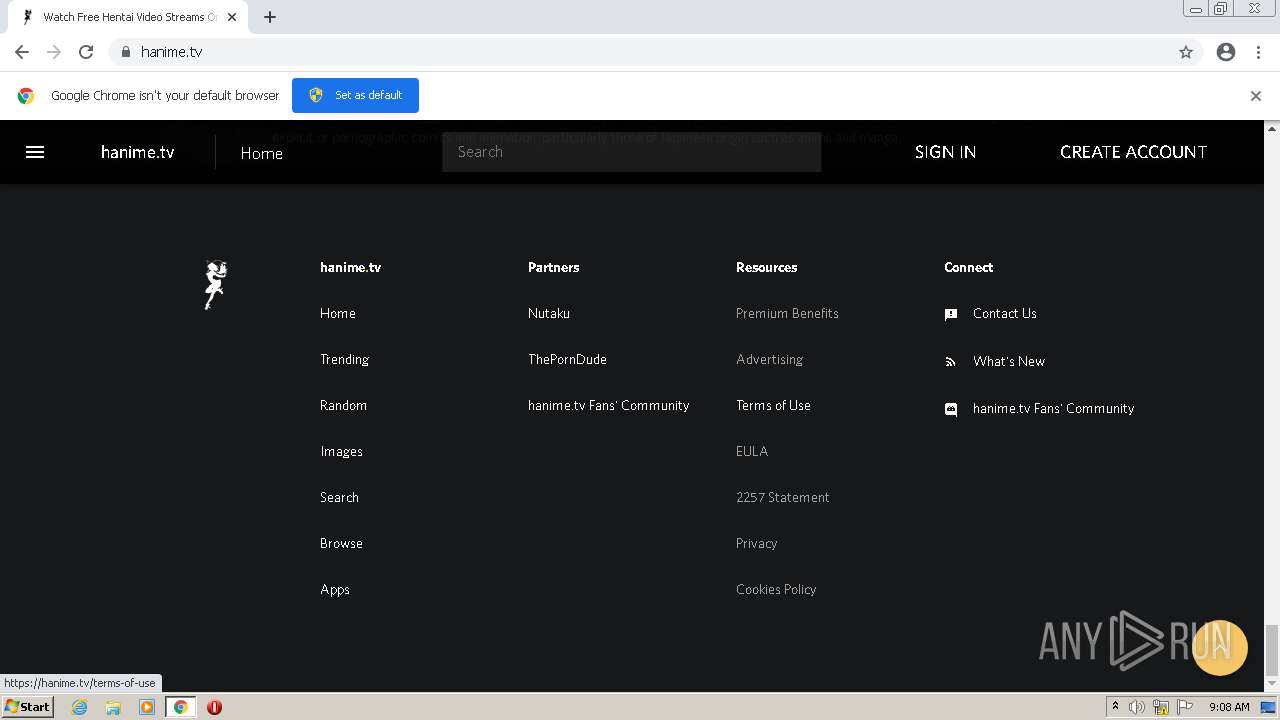Open the ThePornDude partner link

point(567,359)
